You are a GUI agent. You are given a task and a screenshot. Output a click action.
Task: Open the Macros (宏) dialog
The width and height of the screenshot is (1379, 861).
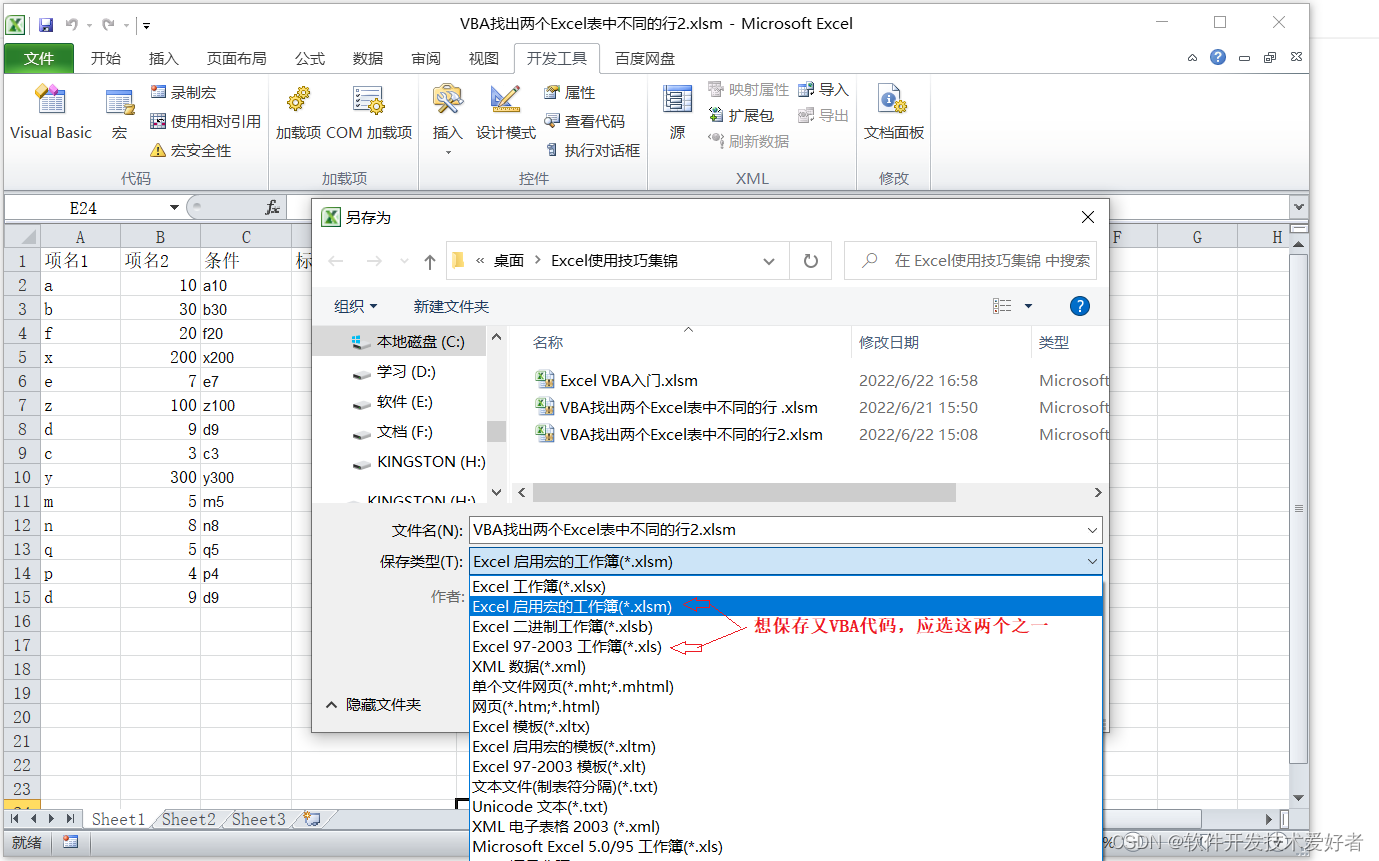tap(120, 112)
